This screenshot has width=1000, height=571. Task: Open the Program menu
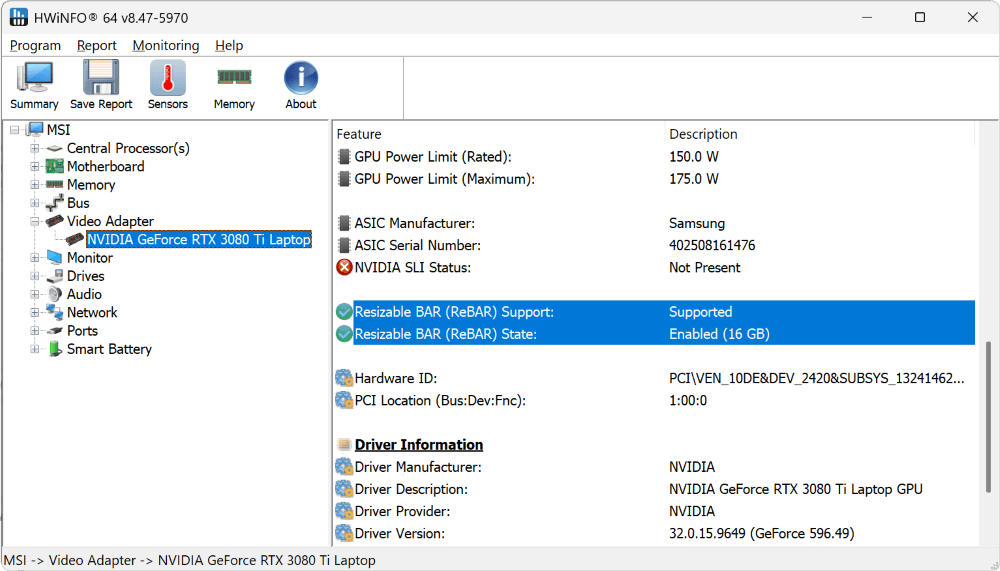pyautogui.click(x=36, y=45)
